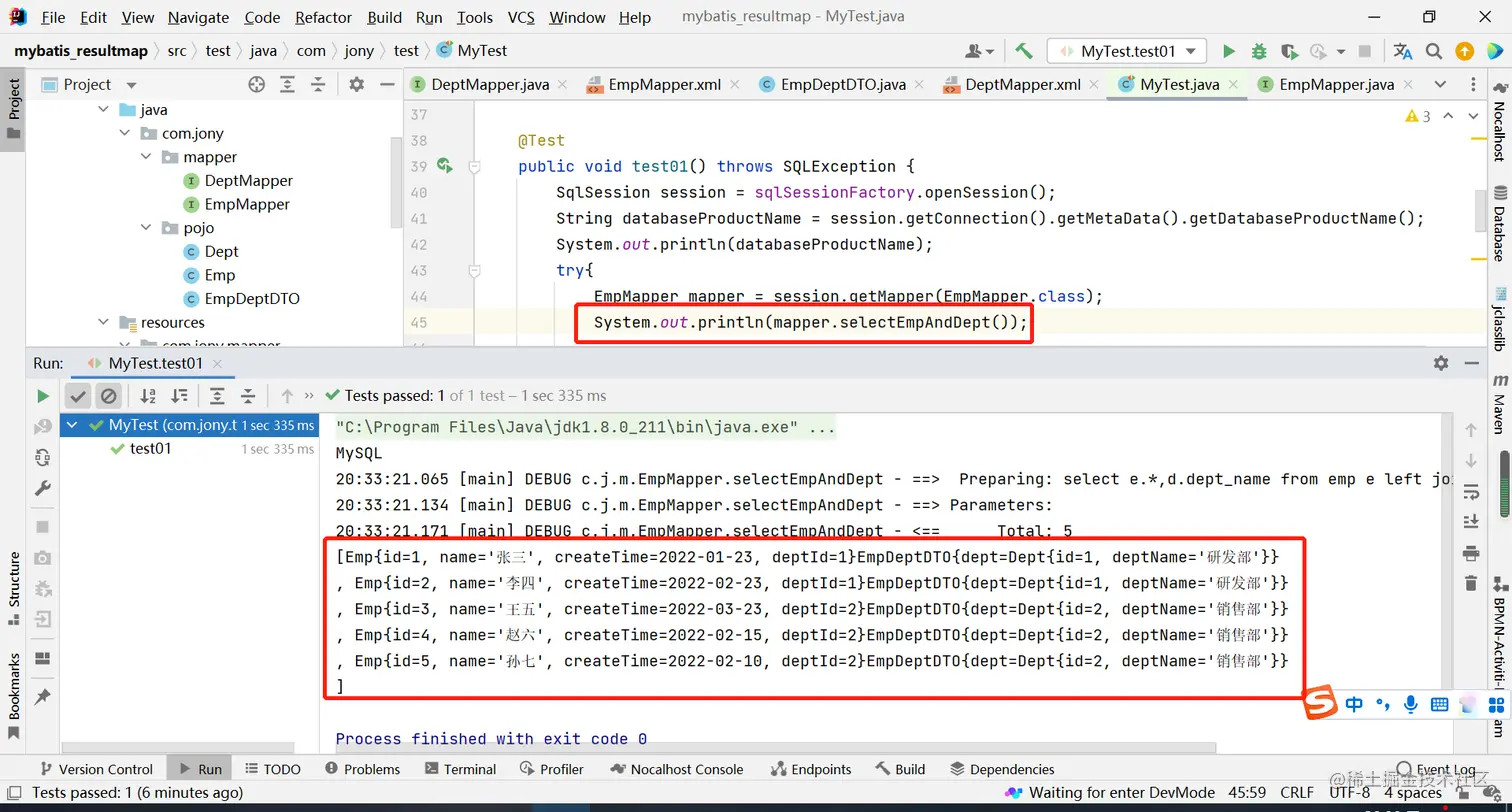Image resolution: width=1512 pixels, height=812 pixels.
Task: Expand all test results in the Run panel
Action: pos(217,396)
